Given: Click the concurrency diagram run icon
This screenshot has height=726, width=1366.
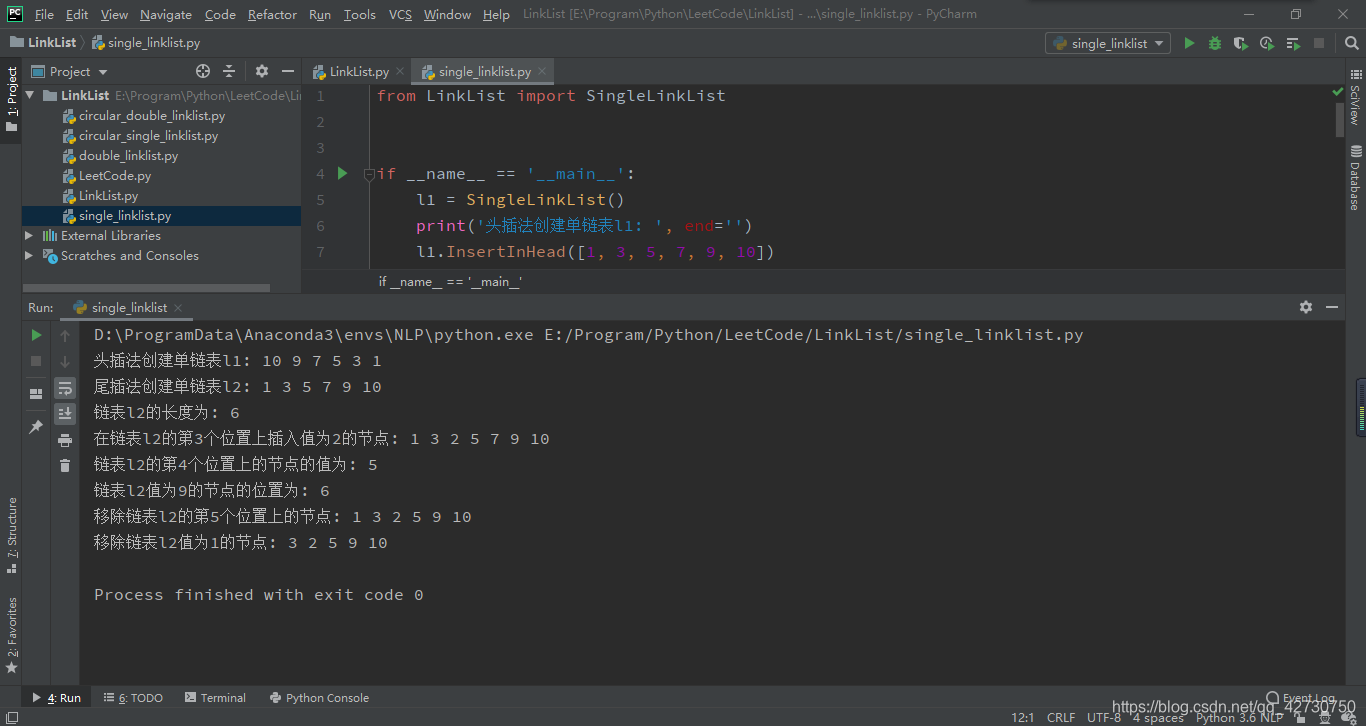Looking at the screenshot, I should point(1293,43).
